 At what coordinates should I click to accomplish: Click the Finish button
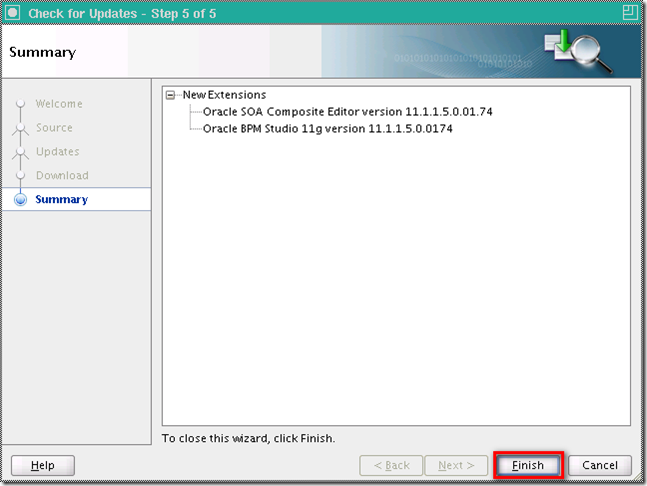[x=528, y=465]
